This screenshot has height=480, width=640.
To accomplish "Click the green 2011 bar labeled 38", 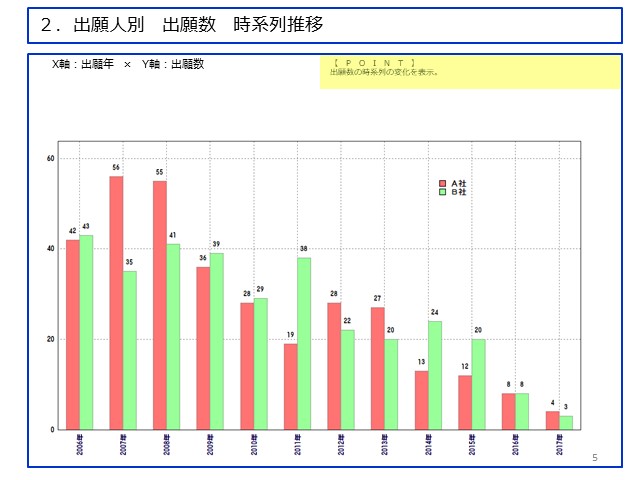I will click(x=304, y=343).
